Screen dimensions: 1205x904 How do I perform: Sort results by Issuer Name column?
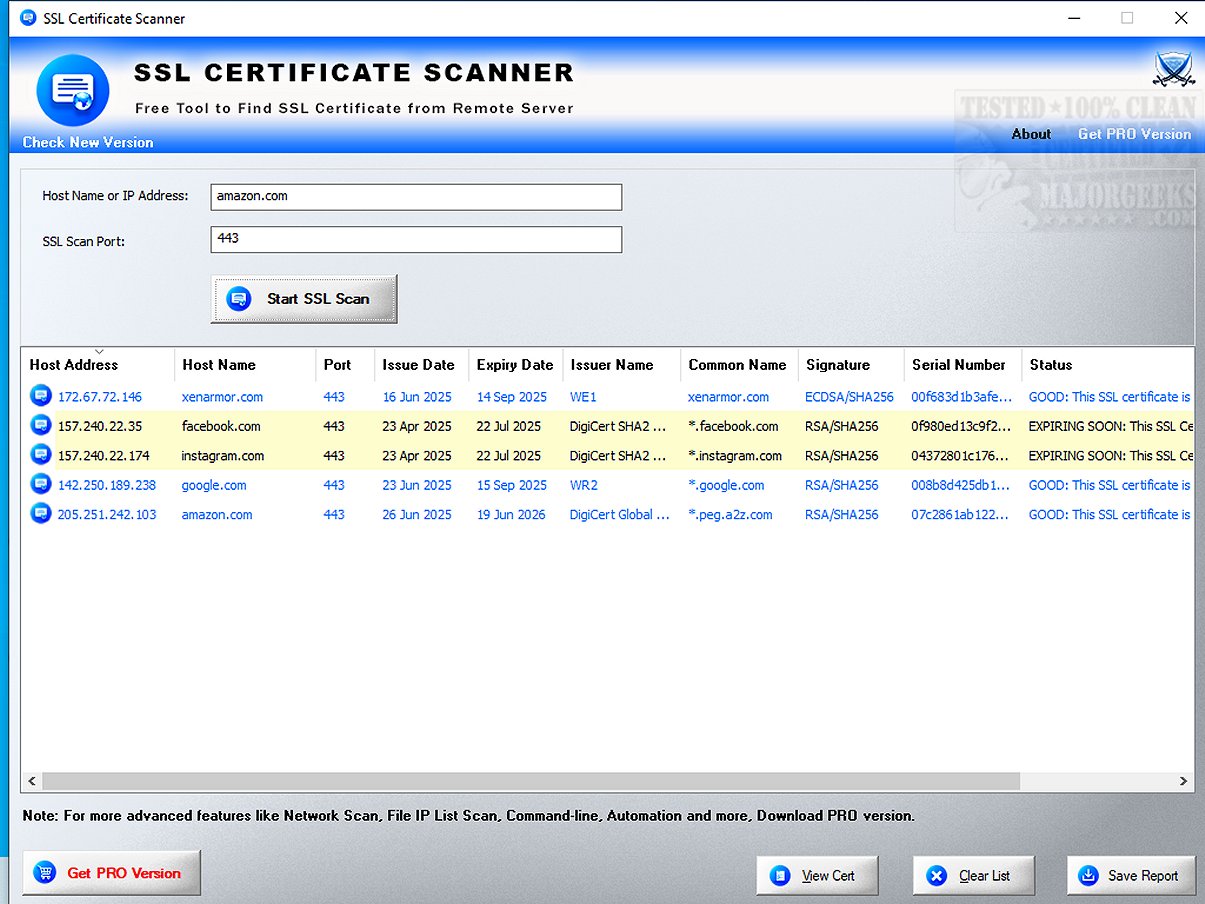click(x=611, y=365)
